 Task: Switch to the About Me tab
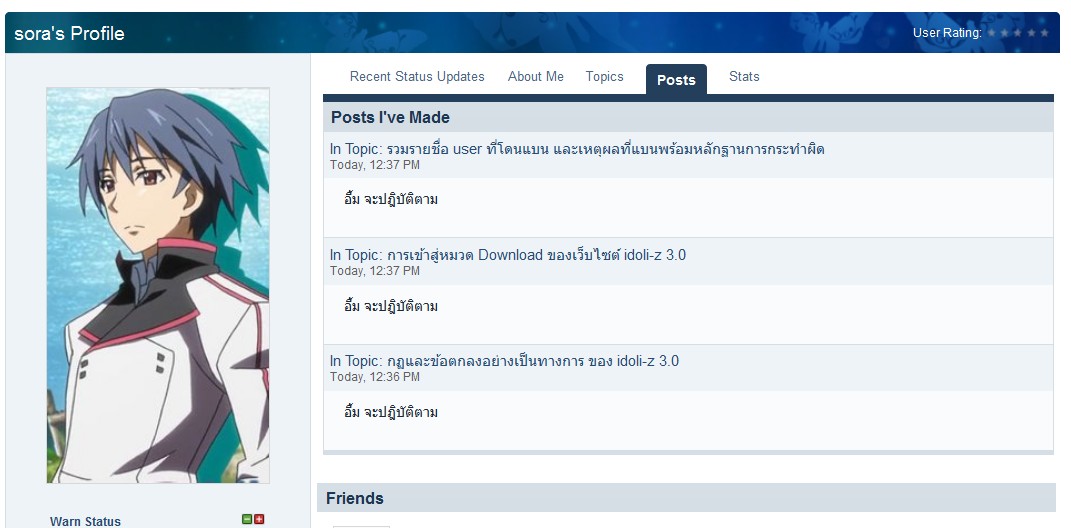coord(536,77)
